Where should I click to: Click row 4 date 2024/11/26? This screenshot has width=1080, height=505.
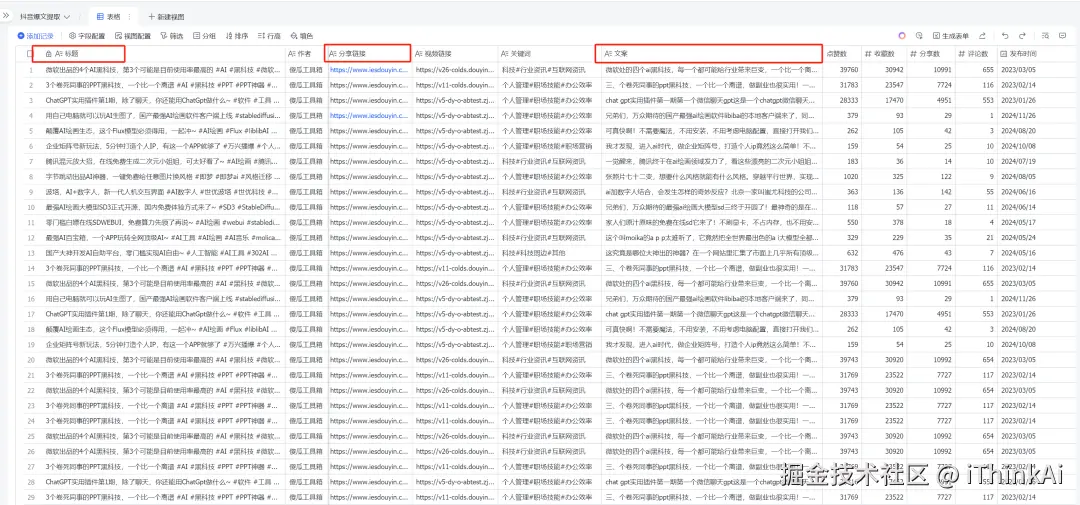click(1017, 115)
